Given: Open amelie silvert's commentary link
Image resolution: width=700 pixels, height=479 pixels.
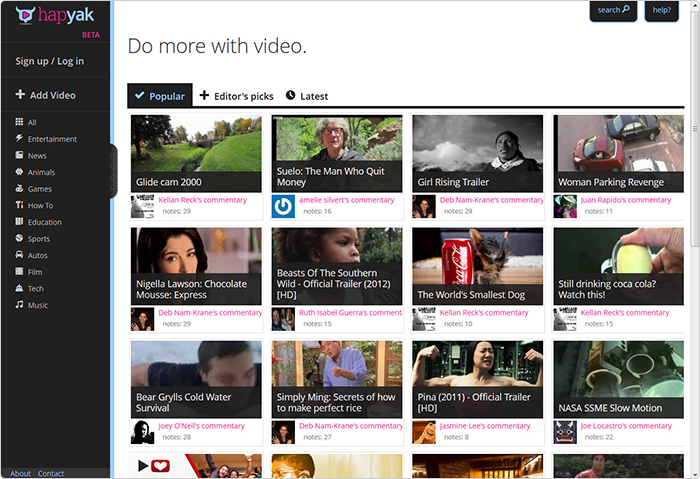Looking at the screenshot, I should [347, 200].
